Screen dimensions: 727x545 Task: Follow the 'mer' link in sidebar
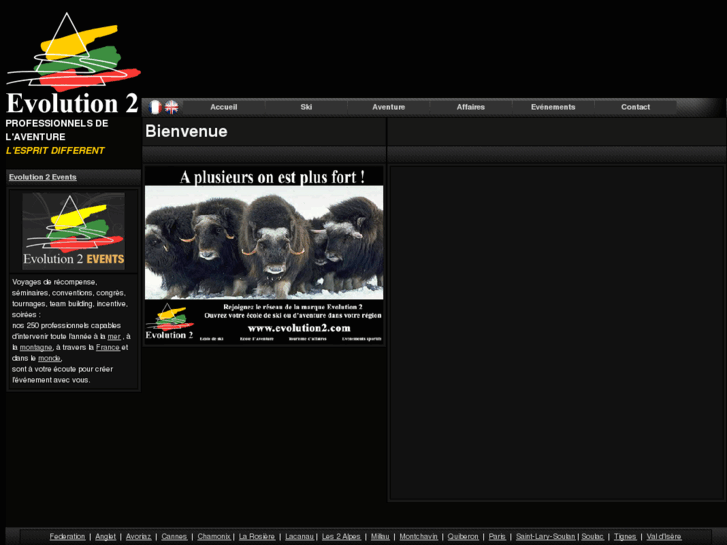114,337
